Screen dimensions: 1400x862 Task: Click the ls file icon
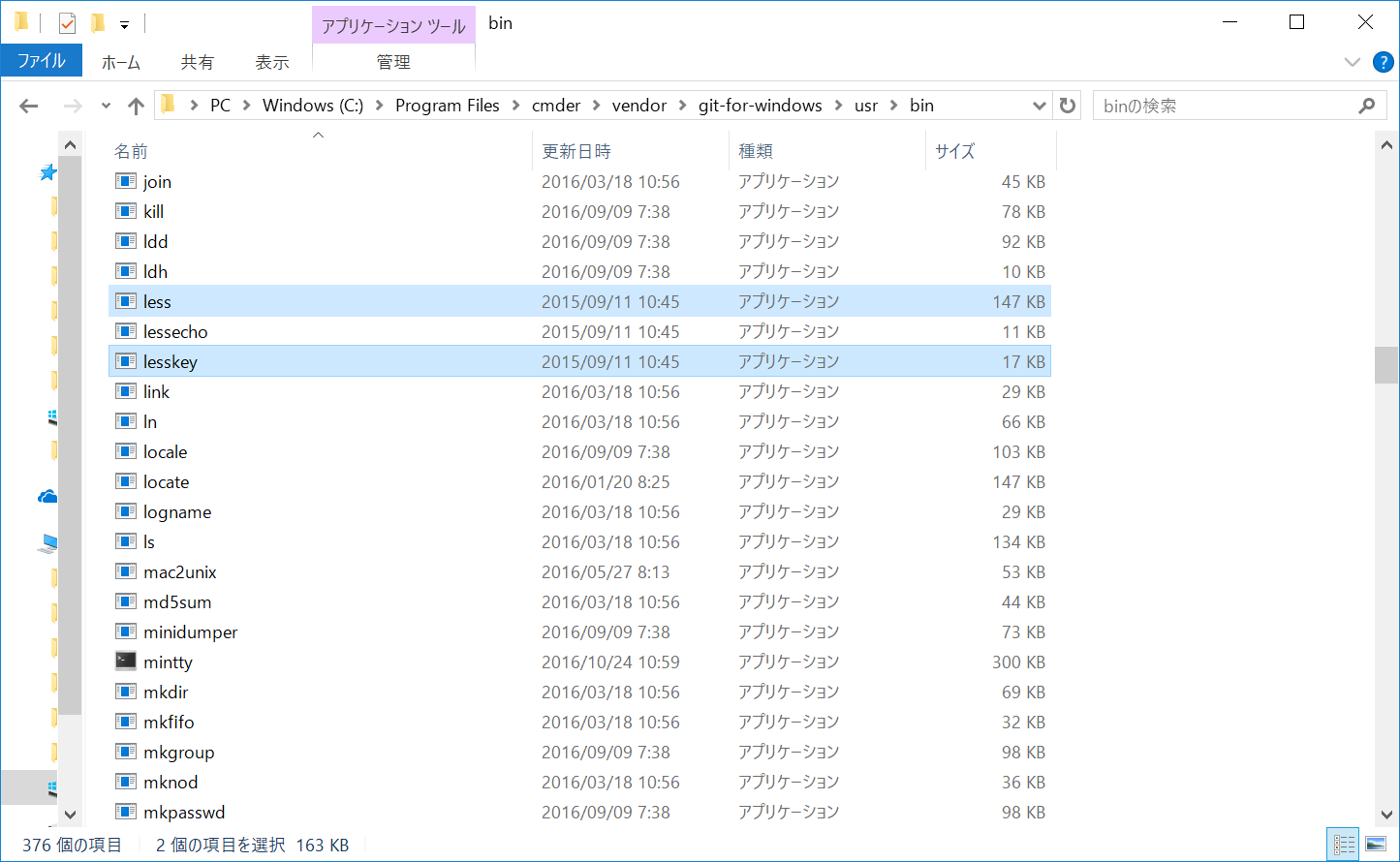[126, 541]
